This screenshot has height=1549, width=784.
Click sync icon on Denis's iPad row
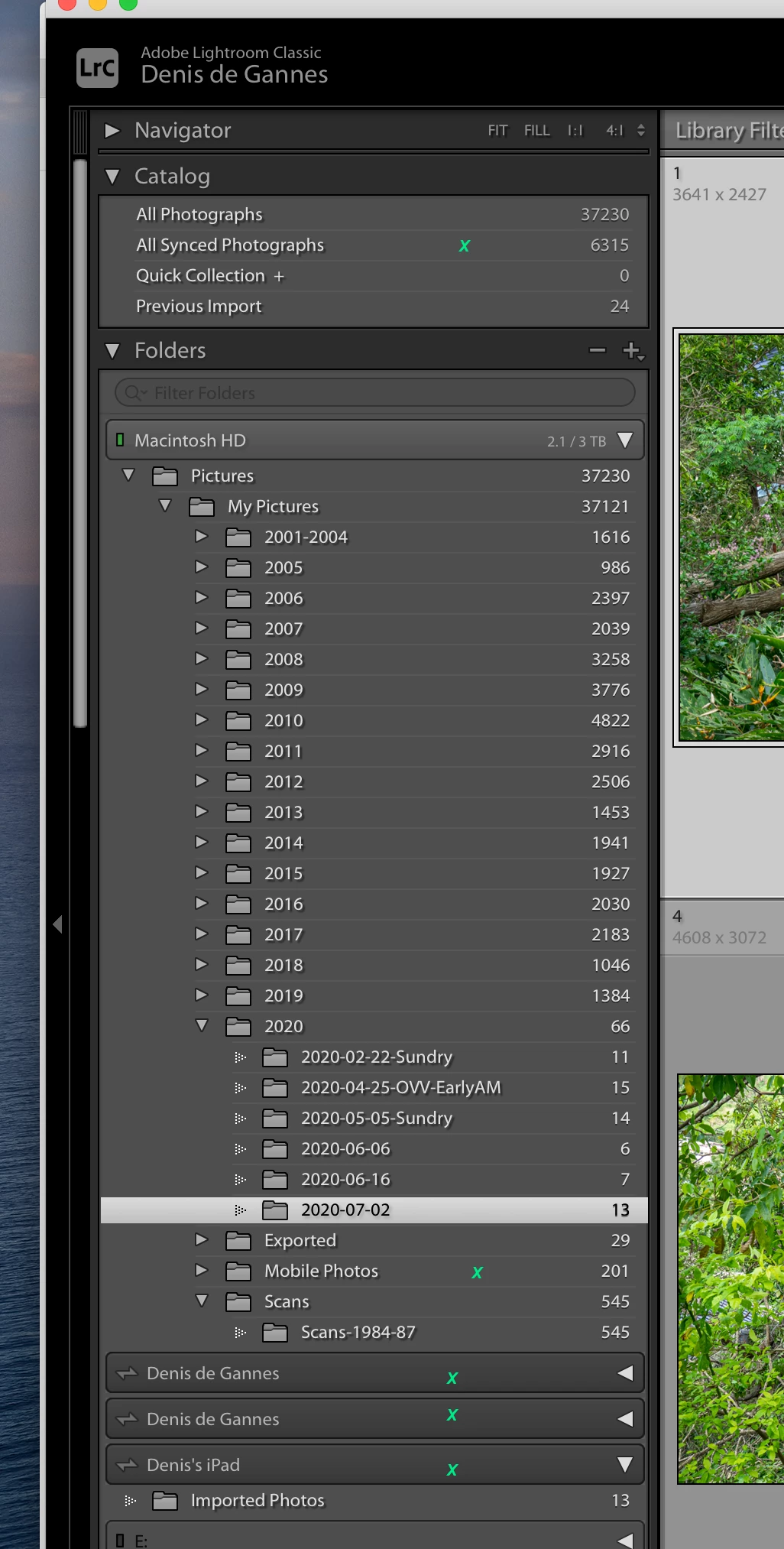pyautogui.click(x=452, y=1469)
